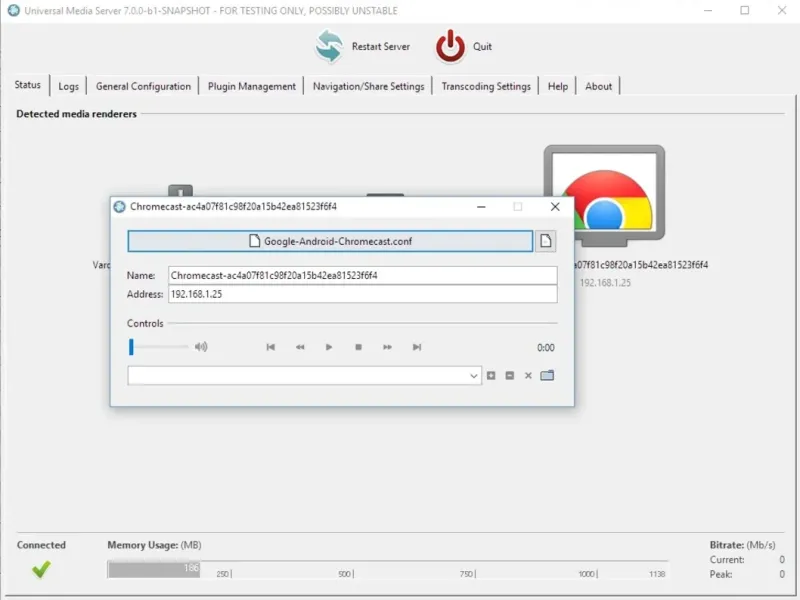The height and width of the screenshot is (600, 800).
Task: Click the add-to-playlist plus icon
Action: pos(491,376)
